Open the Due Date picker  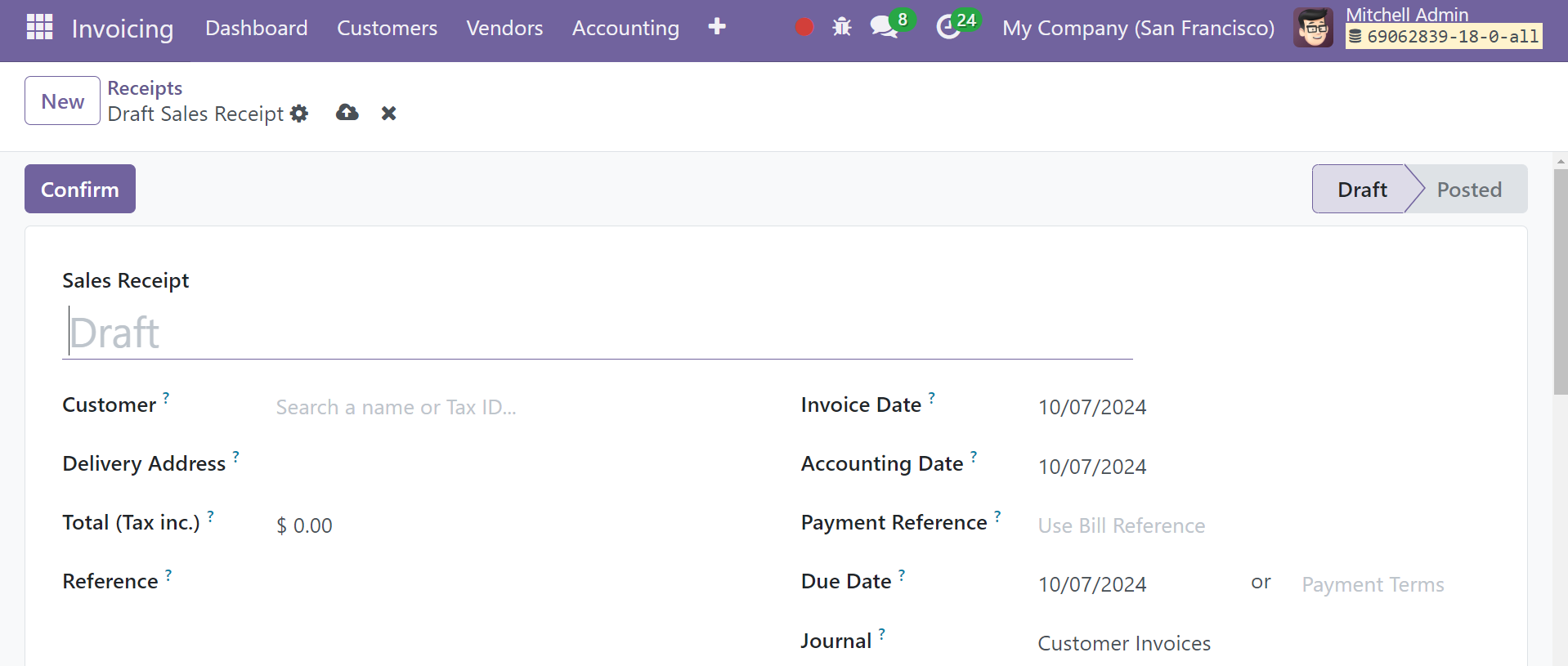click(x=1136, y=584)
